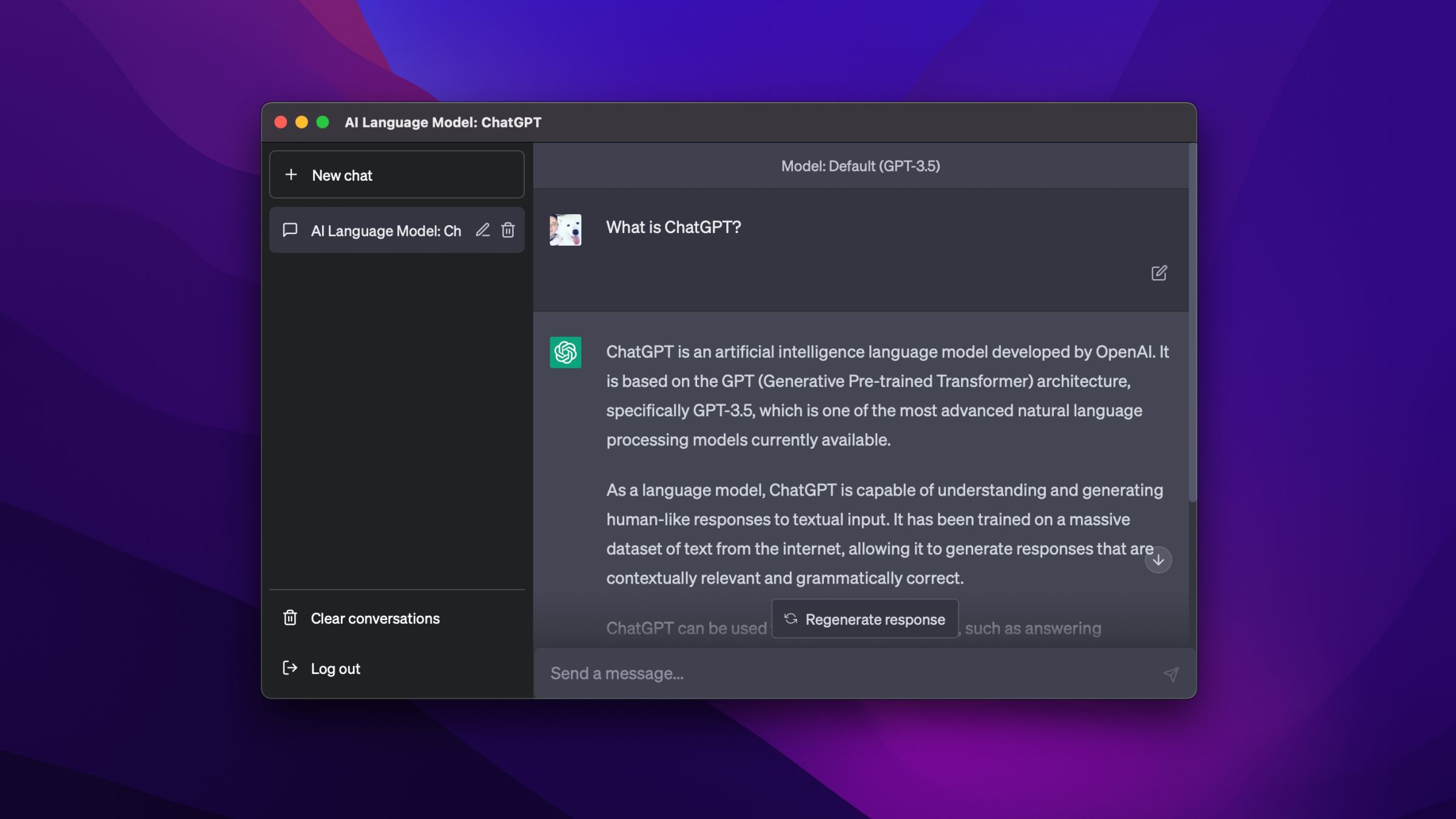1456x819 pixels.
Task: Delete the conversation via its trash icon
Action: tap(508, 230)
